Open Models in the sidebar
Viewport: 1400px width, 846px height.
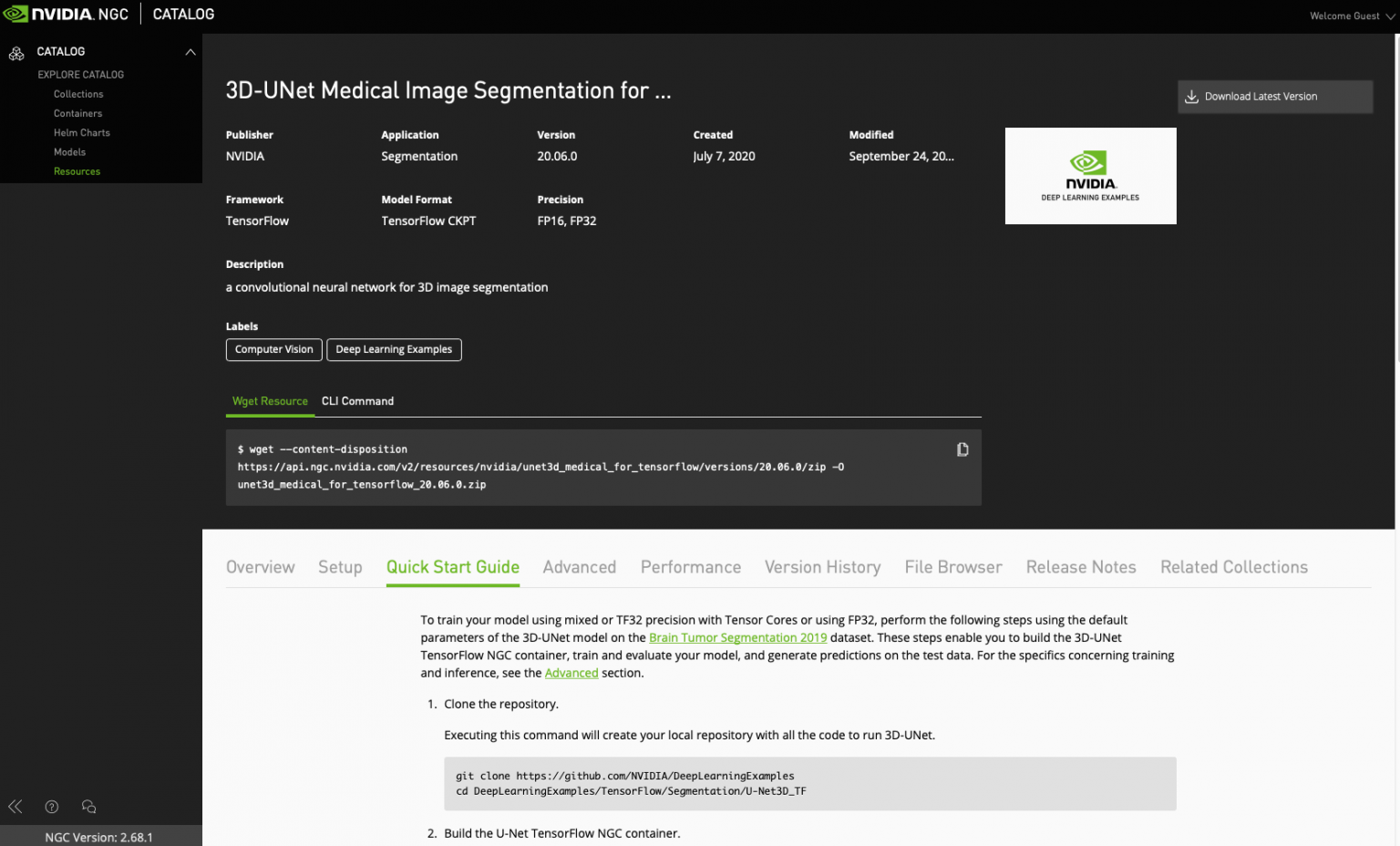[69, 151]
